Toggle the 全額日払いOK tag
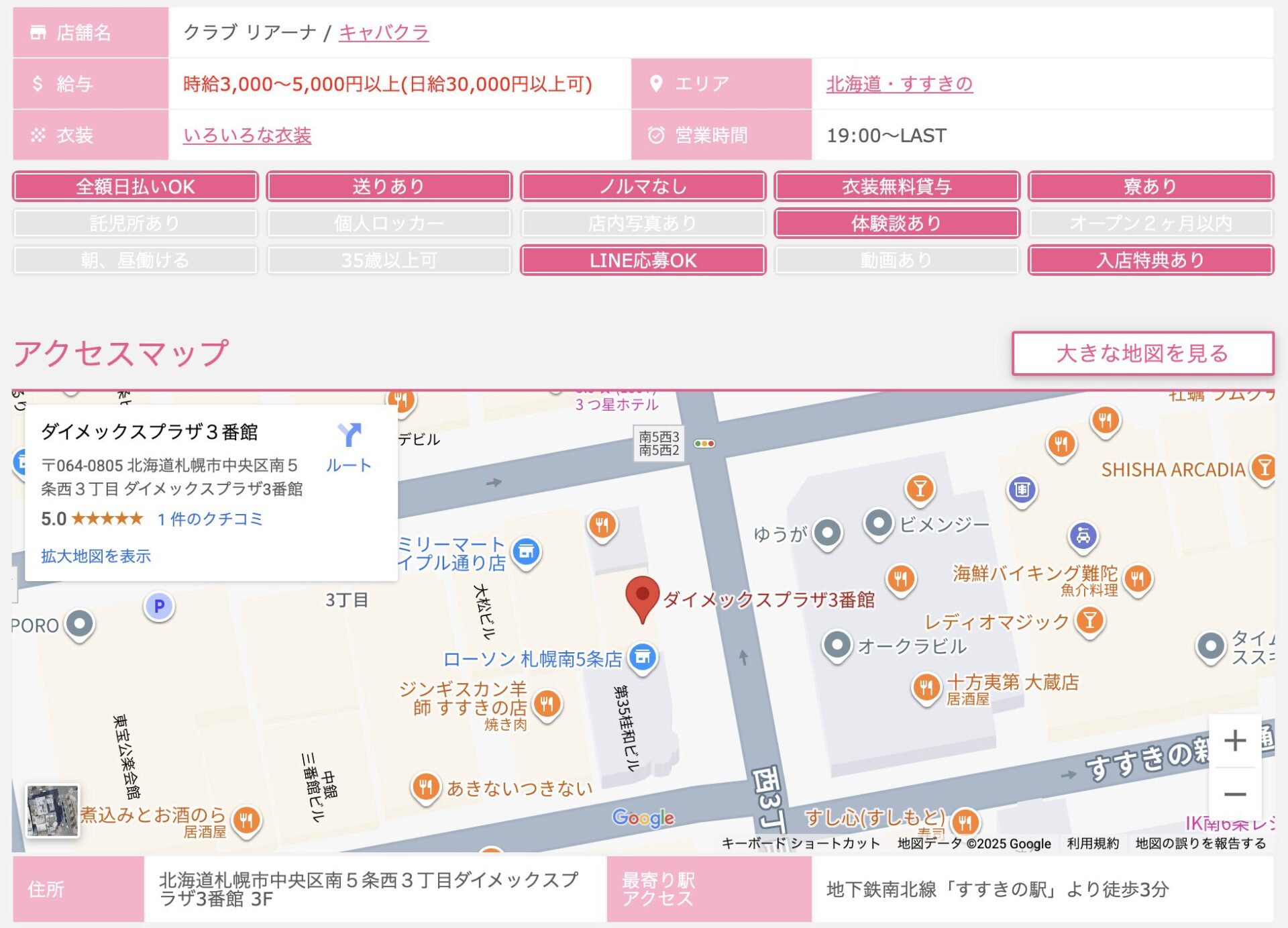Image resolution: width=1288 pixels, height=928 pixels. pos(136,187)
